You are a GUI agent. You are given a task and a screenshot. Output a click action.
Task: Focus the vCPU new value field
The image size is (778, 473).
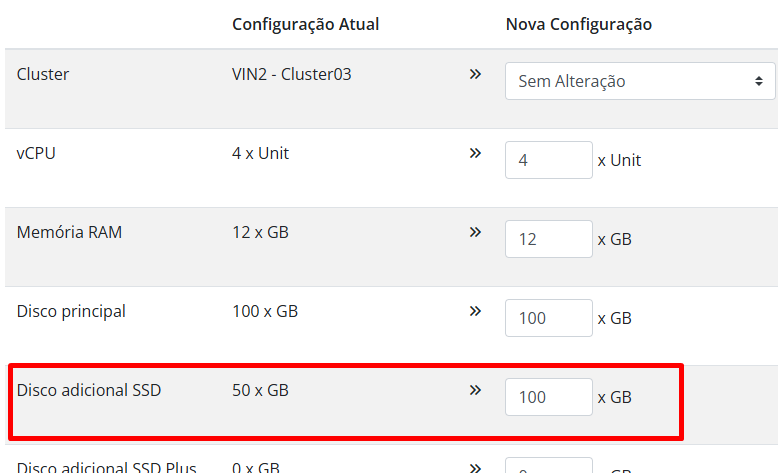[x=549, y=160]
